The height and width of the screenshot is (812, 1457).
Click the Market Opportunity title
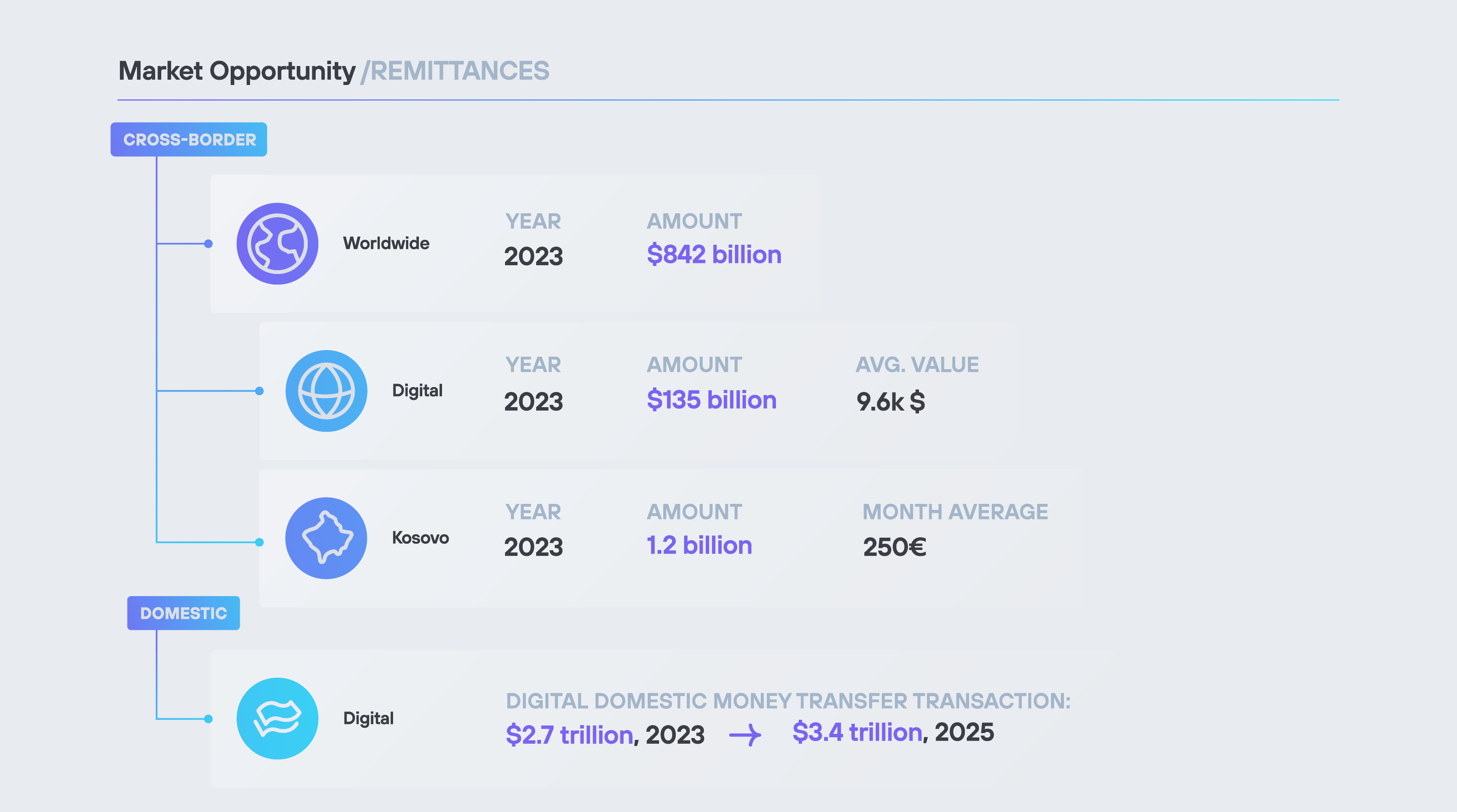tap(237, 71)
